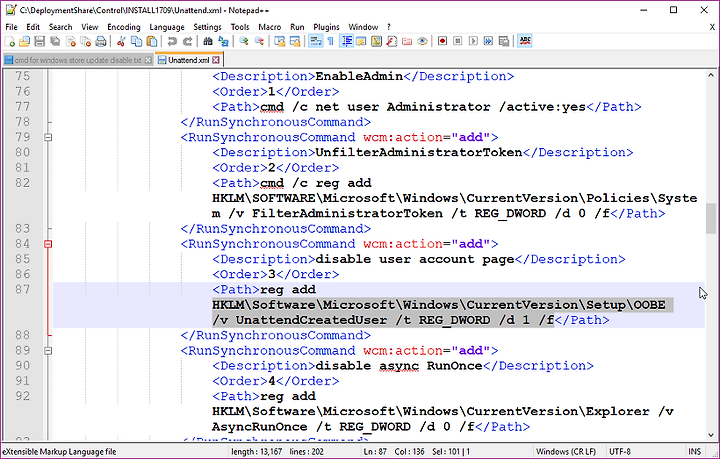Open User Defined Language dialog icon
The height and width of the screenshot is (459, 720).
[361, 42]
